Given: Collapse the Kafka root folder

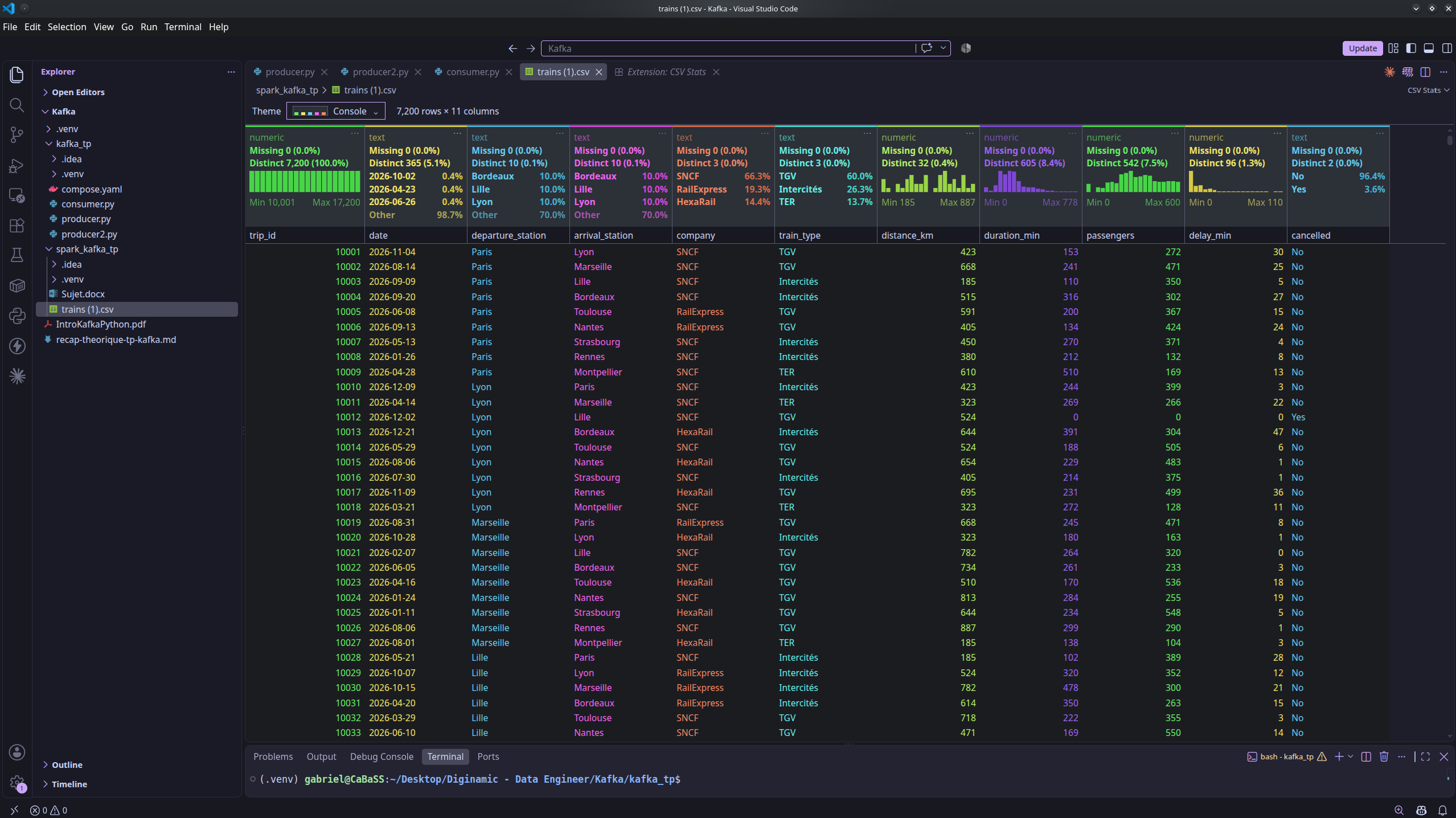Looking at the screenshot, I should (63, 112).
